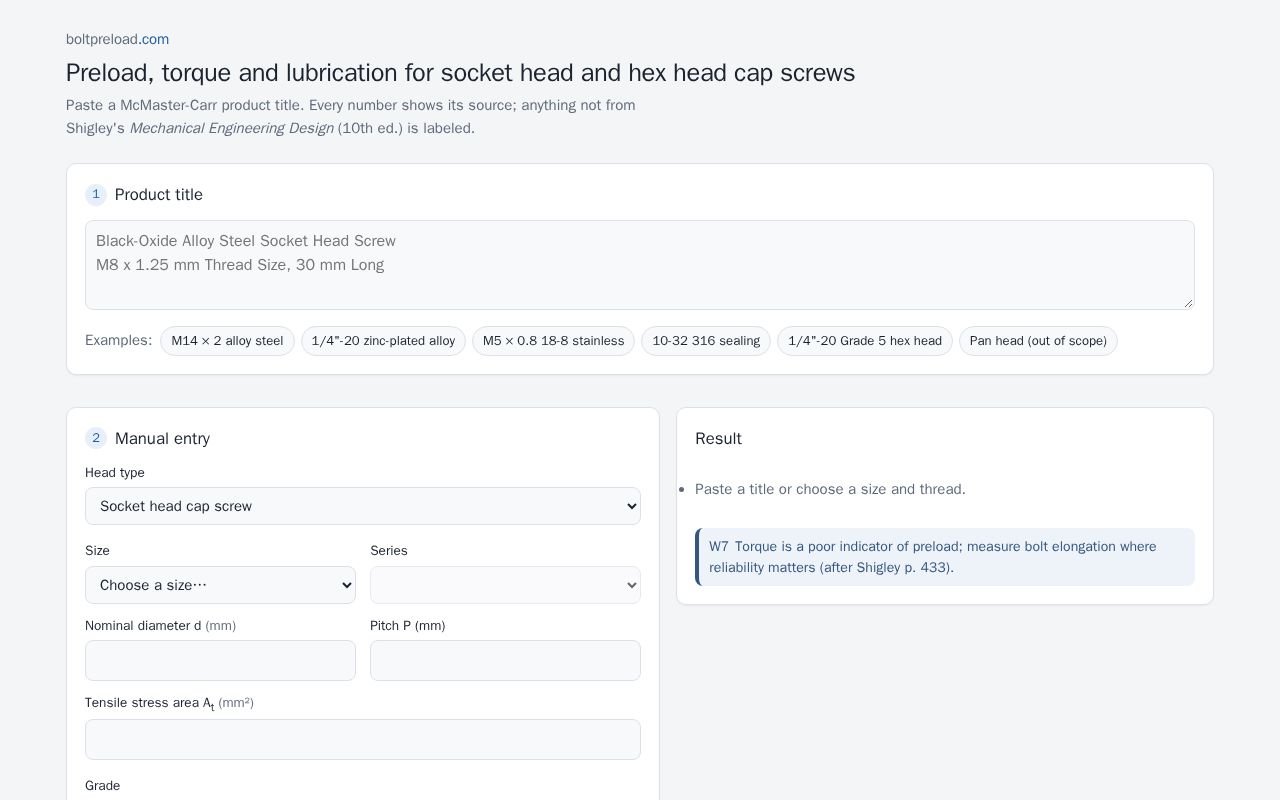Open the Series dropdown
This screenshot has height=800, width=1280.
505,585
